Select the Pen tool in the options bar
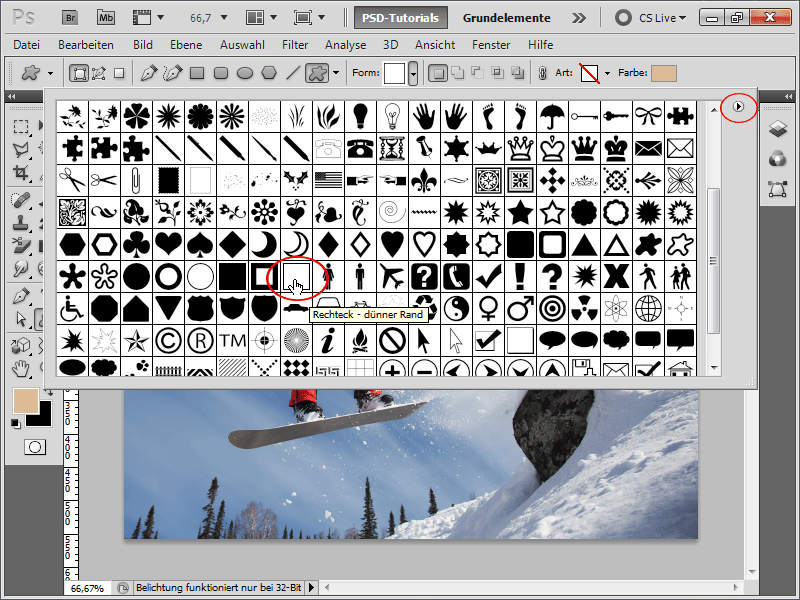 148,73
